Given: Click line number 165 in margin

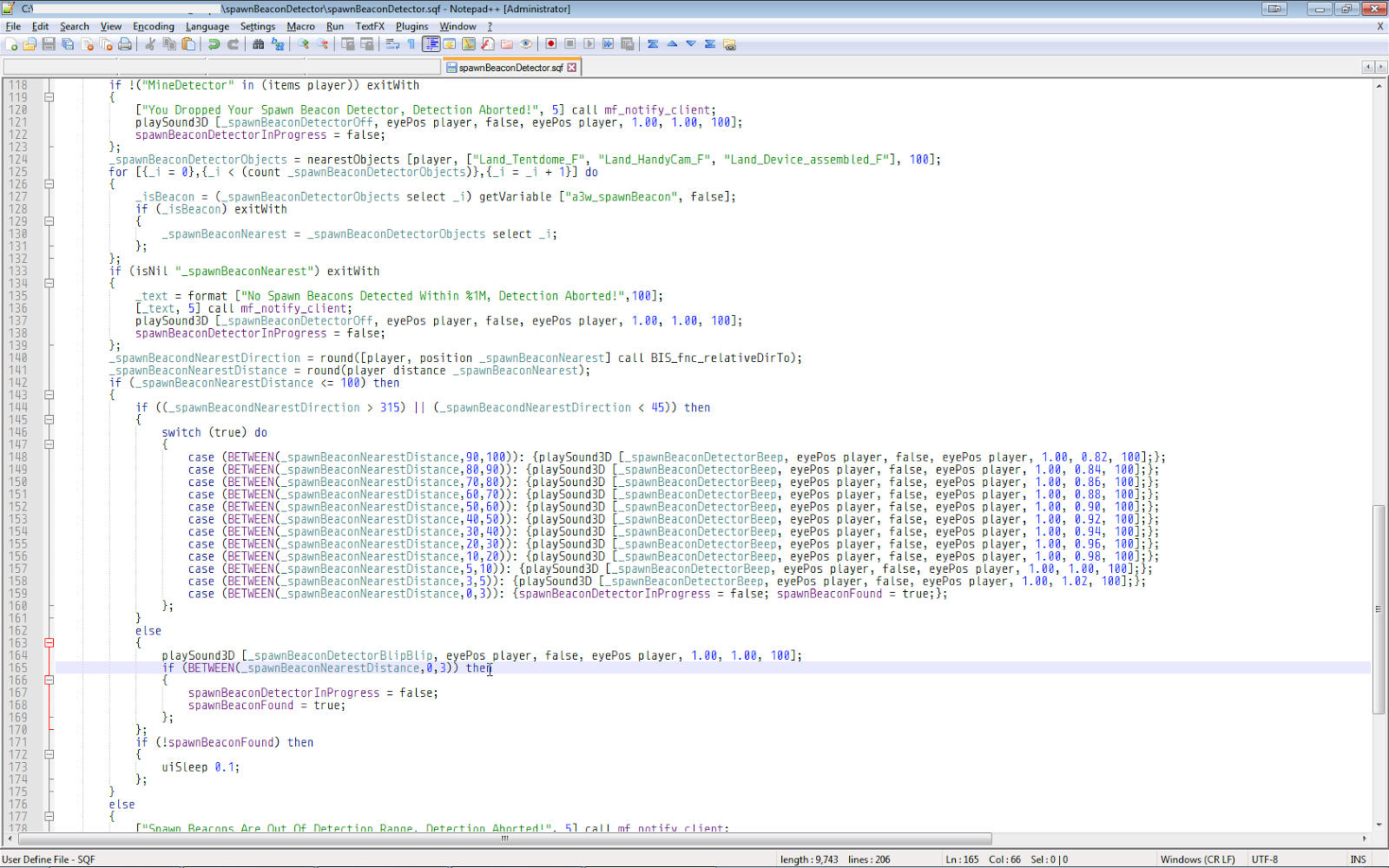Looking at the screenshot, I should [x=18, y=668].
